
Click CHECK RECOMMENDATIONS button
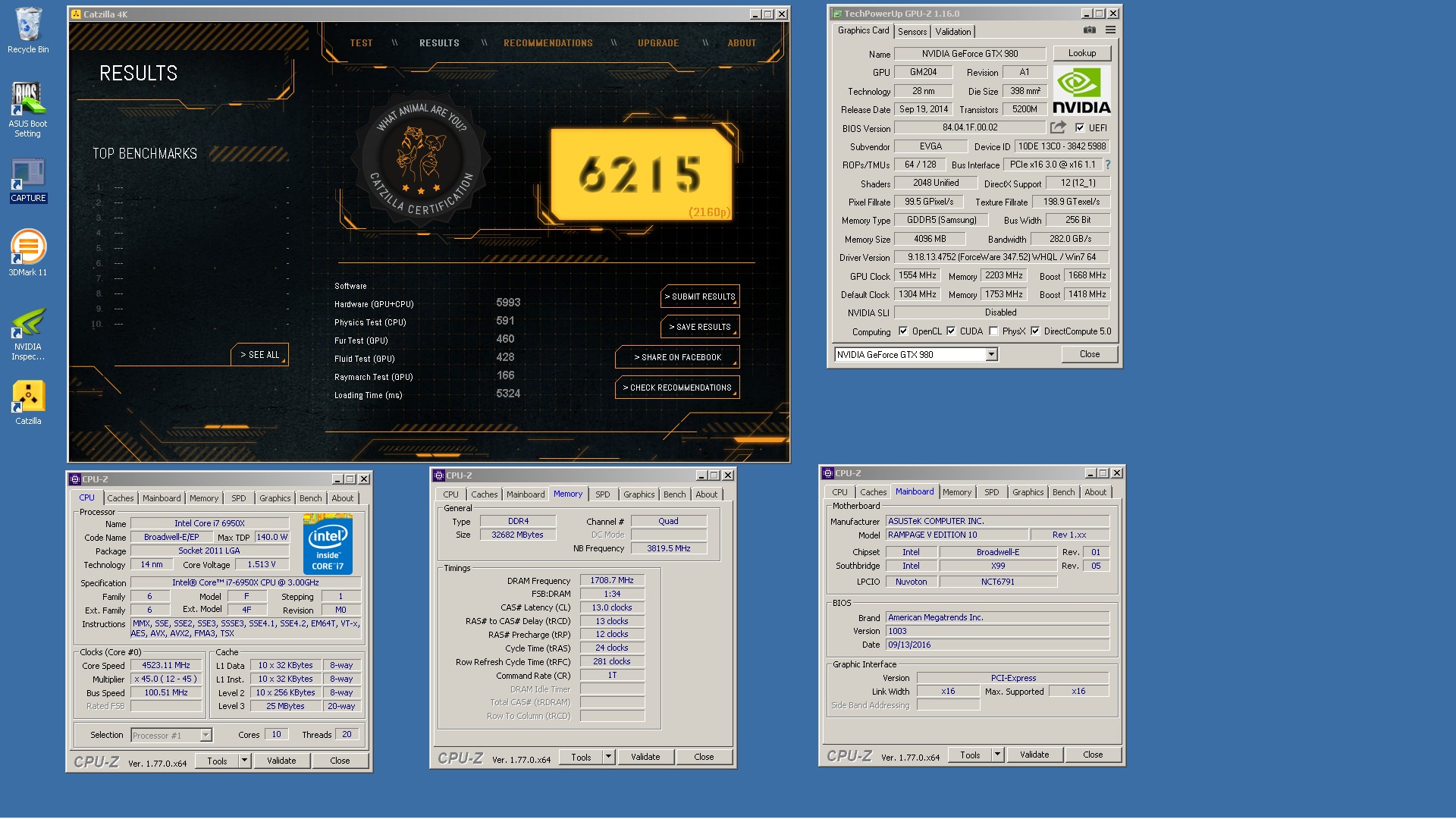(677, 388)
